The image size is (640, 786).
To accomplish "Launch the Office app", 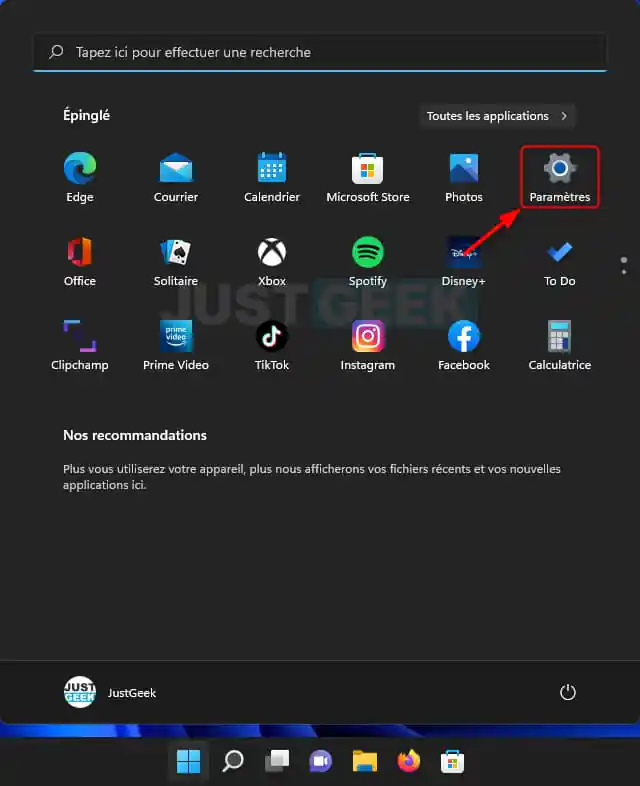I will (80, 261).
